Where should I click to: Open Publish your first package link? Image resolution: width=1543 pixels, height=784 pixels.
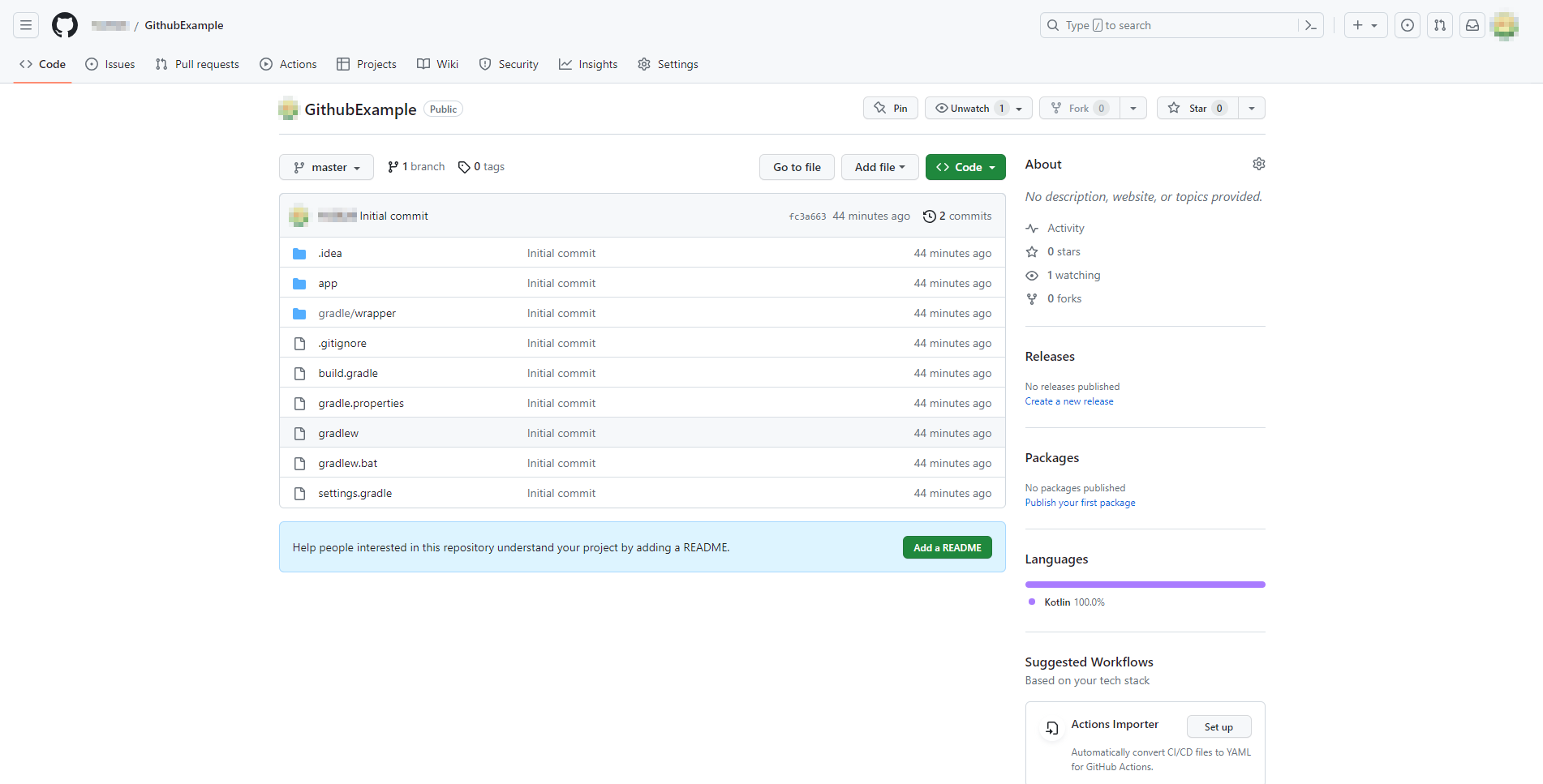pyautogui.click(x=1080, y=503)
